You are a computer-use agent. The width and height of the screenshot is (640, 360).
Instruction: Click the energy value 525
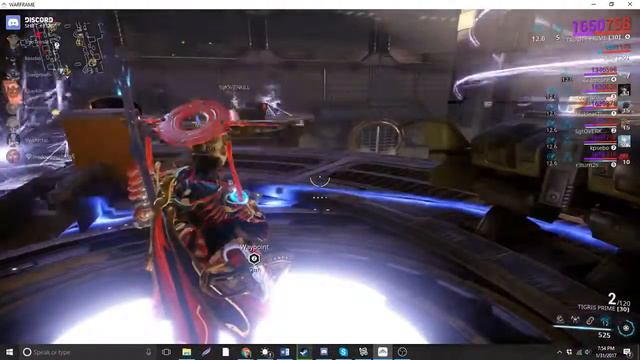604,335
